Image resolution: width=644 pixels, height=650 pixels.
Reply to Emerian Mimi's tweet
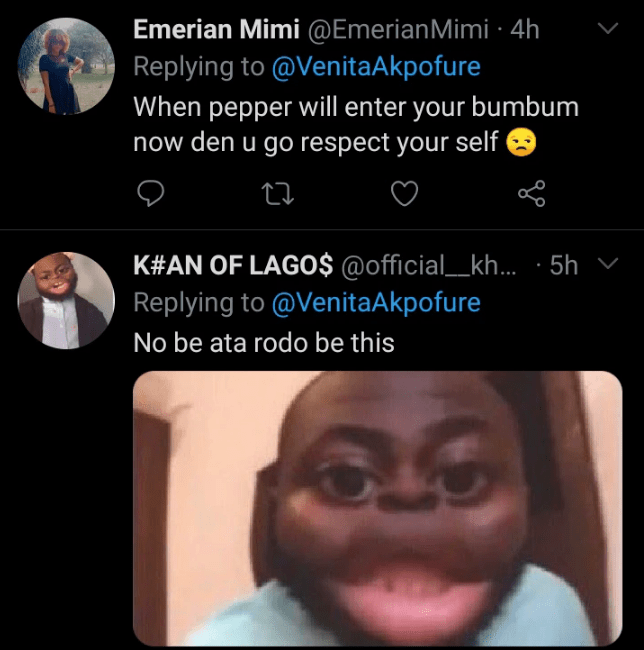point(150,193)
